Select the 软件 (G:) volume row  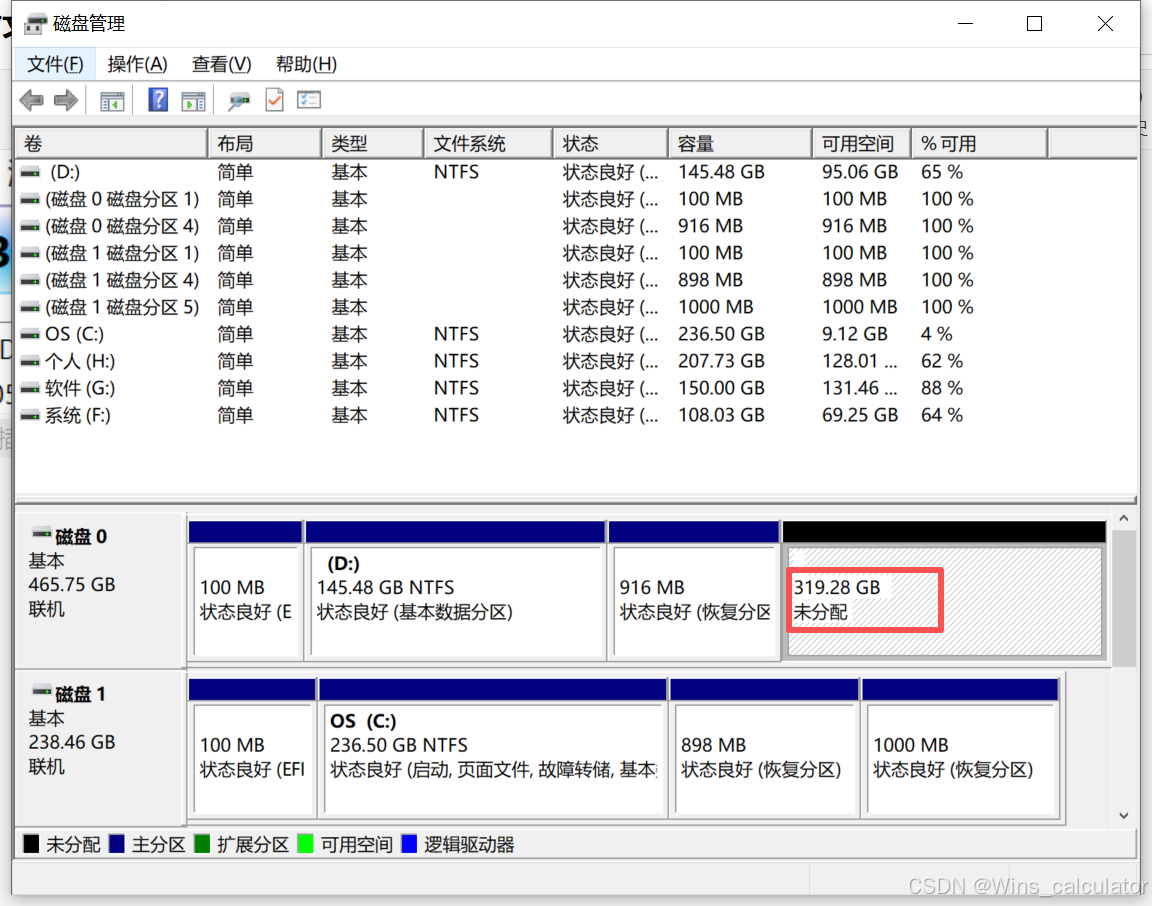click(x=576, y=388)
